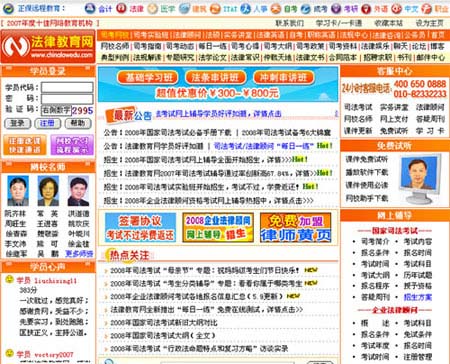Click 收藏本站 to bookmark the site
Screen dimensions: 450x364
(388, 23)
